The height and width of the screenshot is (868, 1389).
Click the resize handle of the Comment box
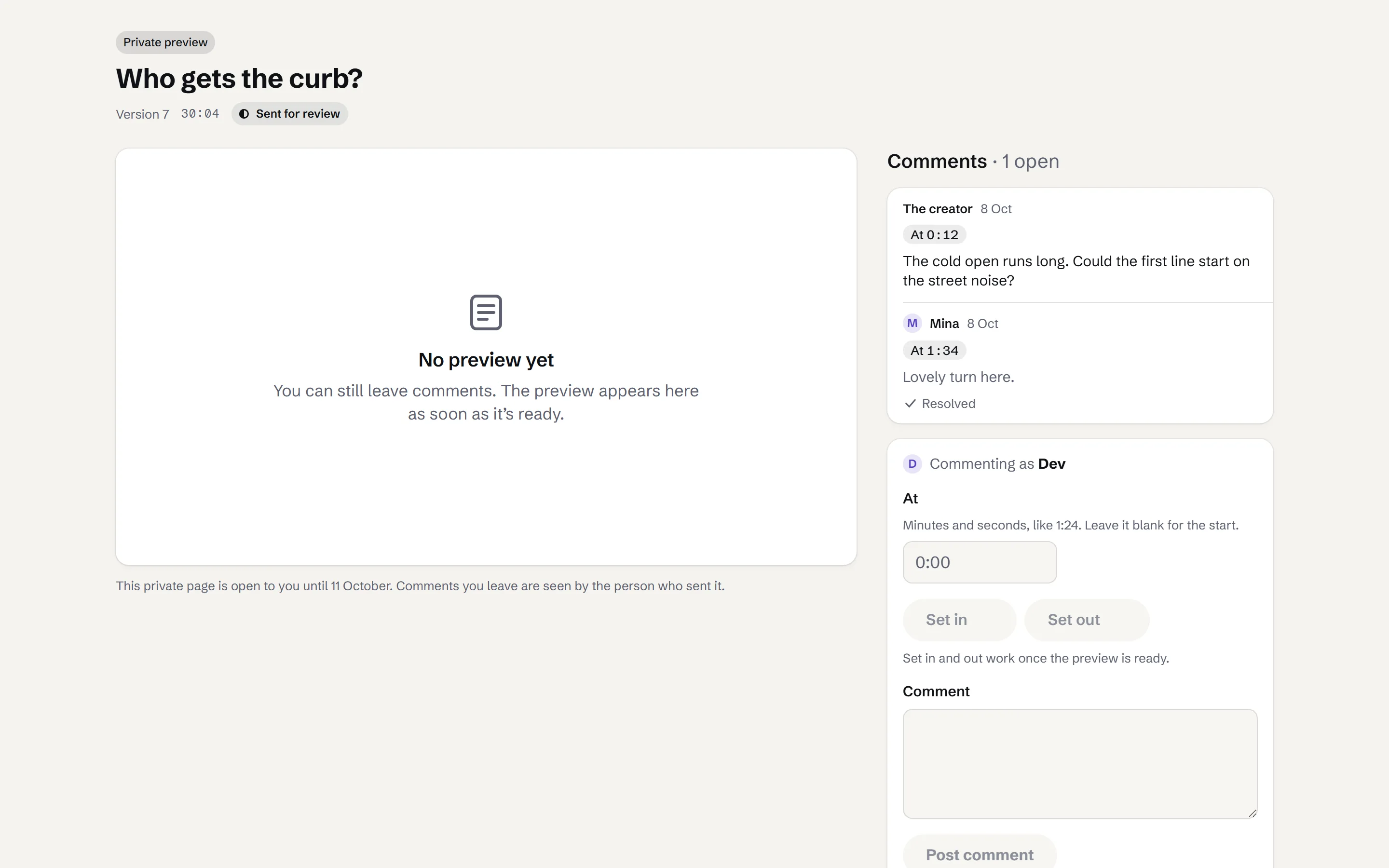(x=1253, y=813)
